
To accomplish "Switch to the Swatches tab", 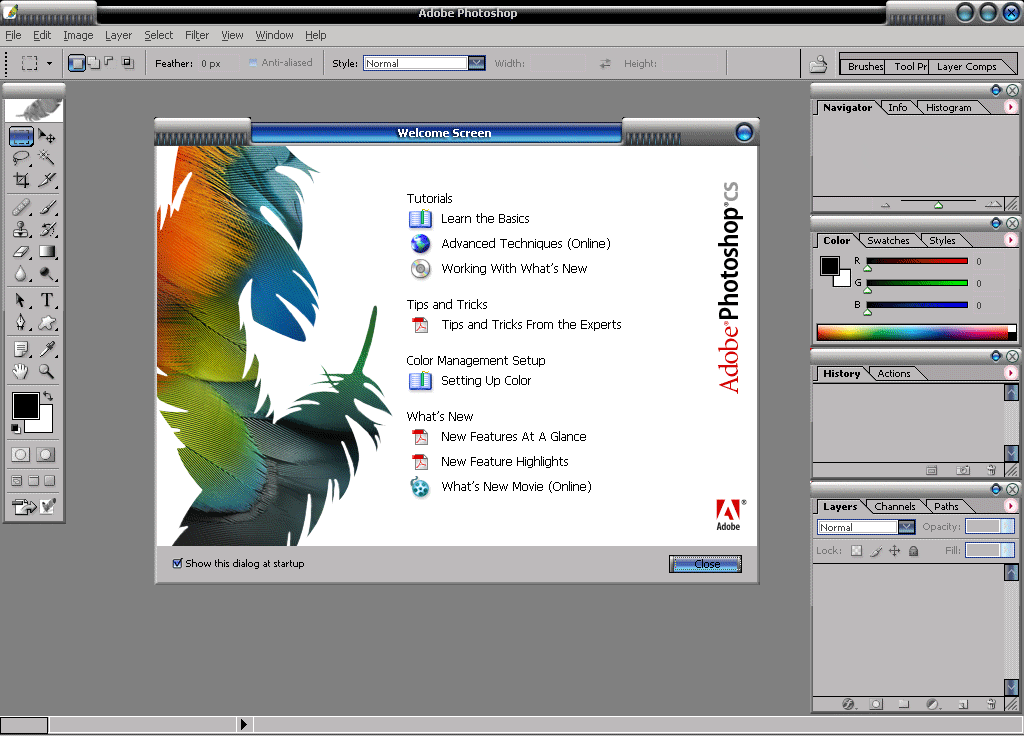I will (x=888, y=241).
